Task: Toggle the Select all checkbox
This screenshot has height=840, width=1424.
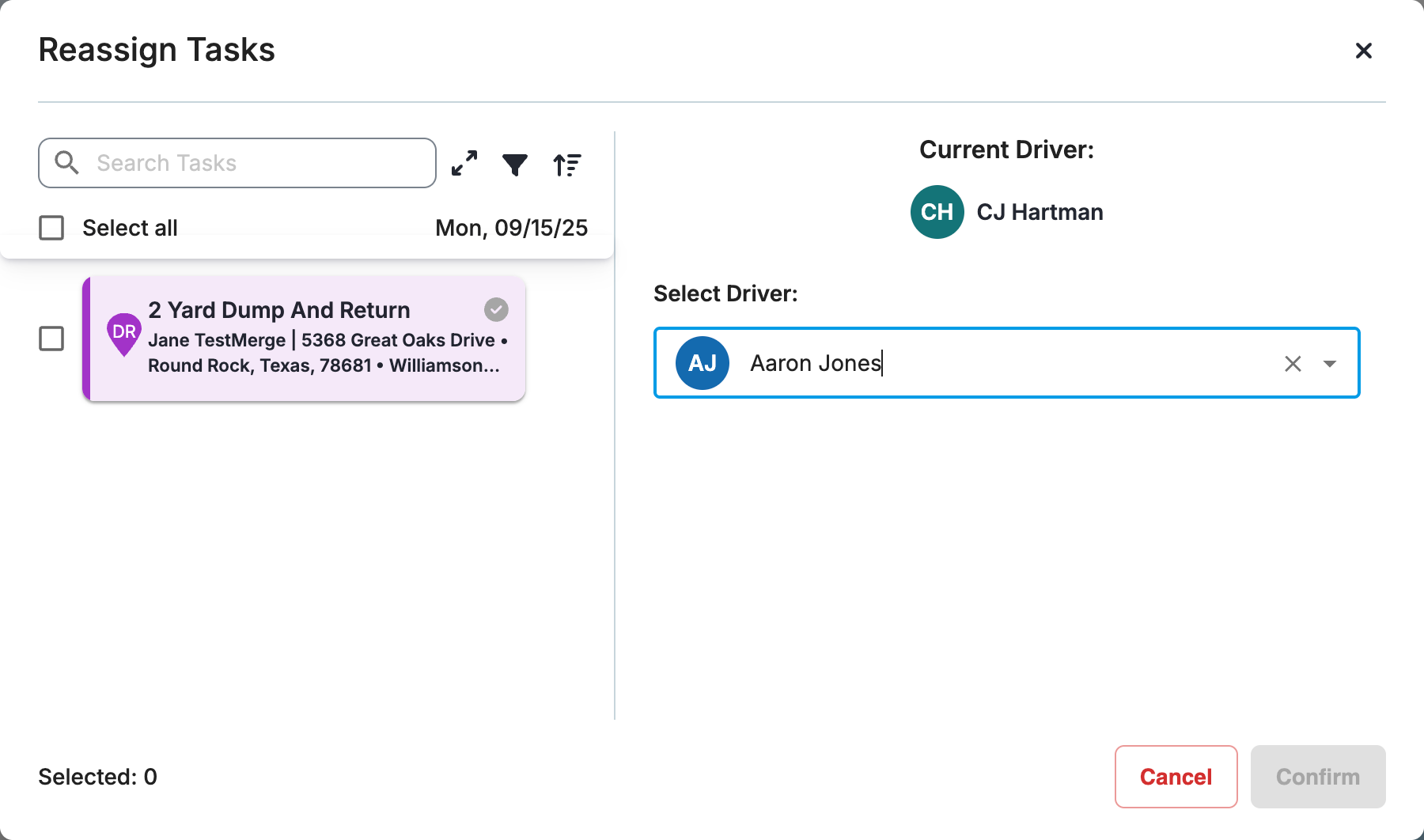Action: pyautogui.click(x=51, y=228)
